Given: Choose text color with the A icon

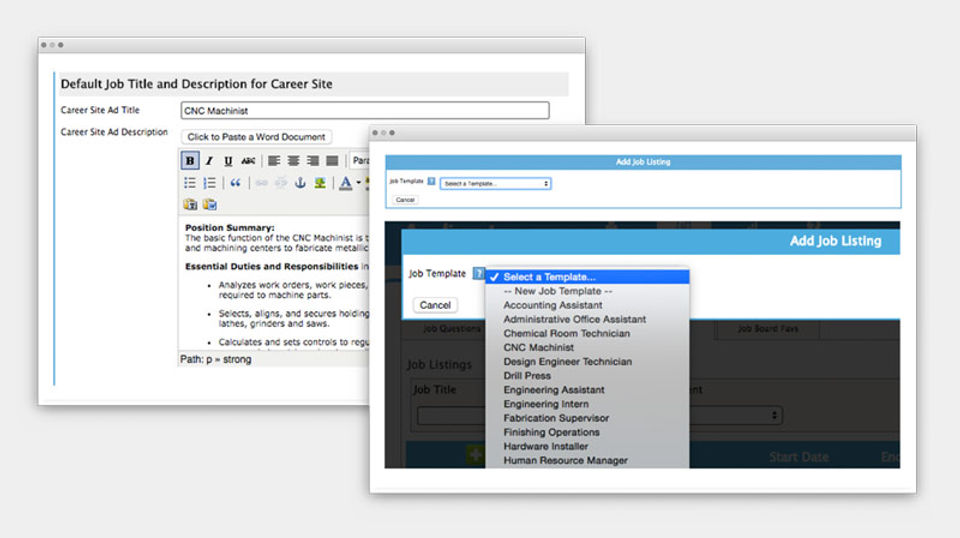Looking at the screenshot, I should 345,182.
